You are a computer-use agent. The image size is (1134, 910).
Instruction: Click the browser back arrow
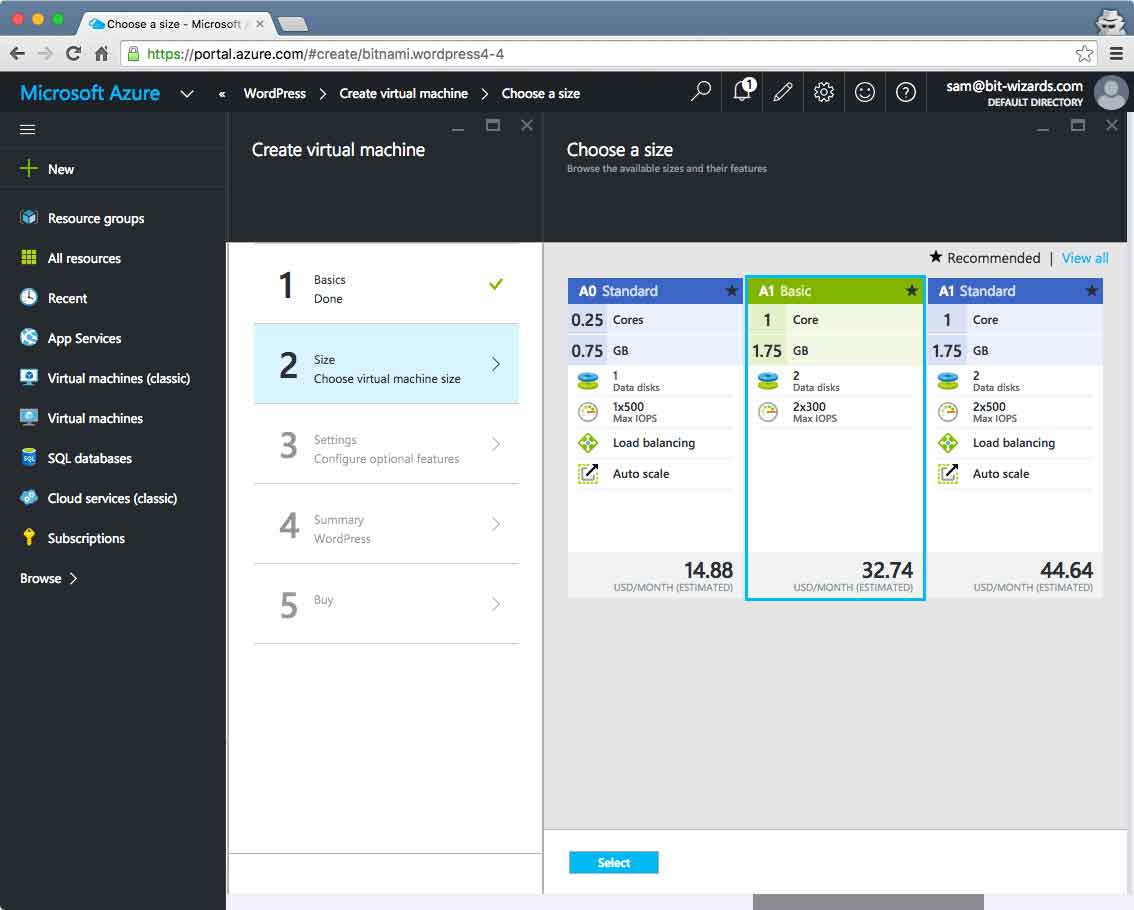17,54
